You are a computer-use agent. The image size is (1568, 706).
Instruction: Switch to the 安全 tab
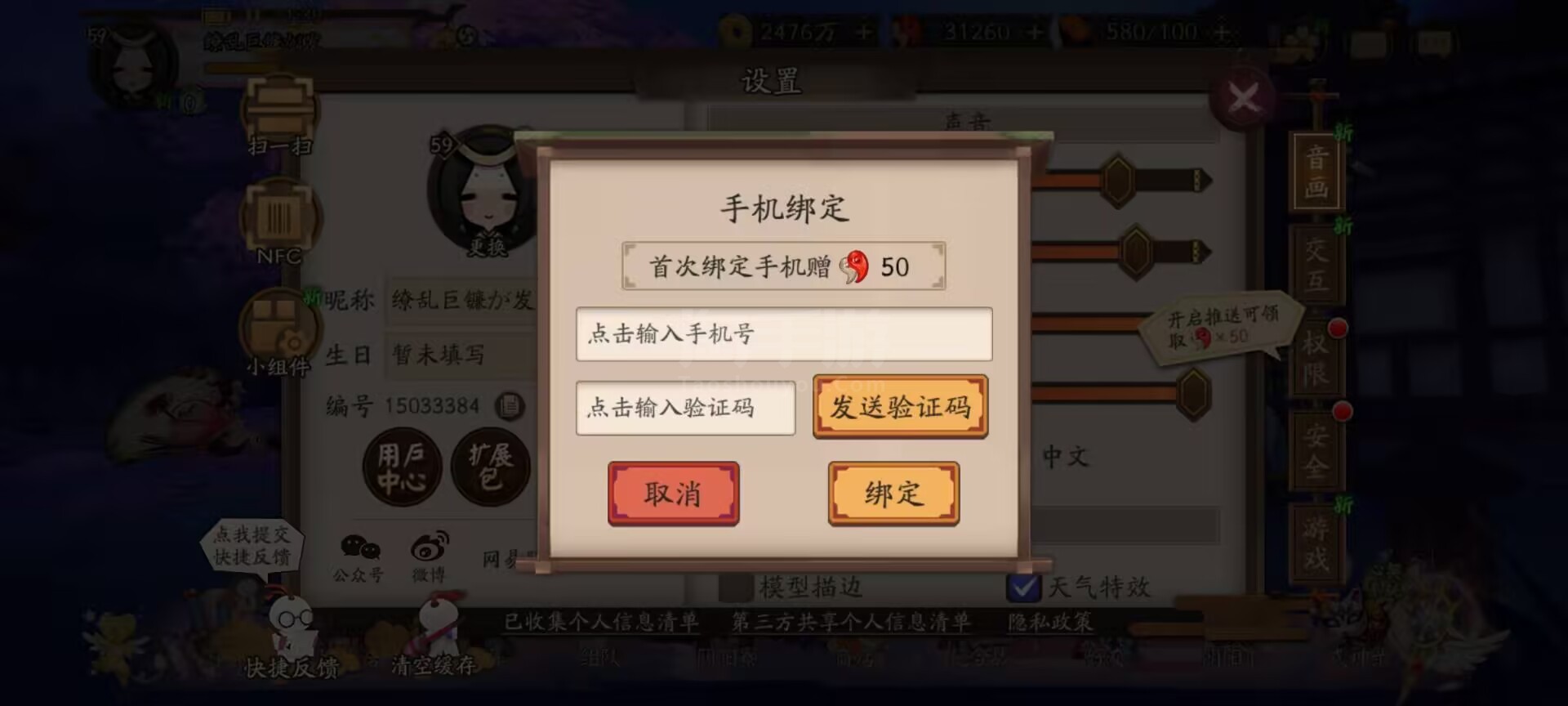[x=1316, y=451]
